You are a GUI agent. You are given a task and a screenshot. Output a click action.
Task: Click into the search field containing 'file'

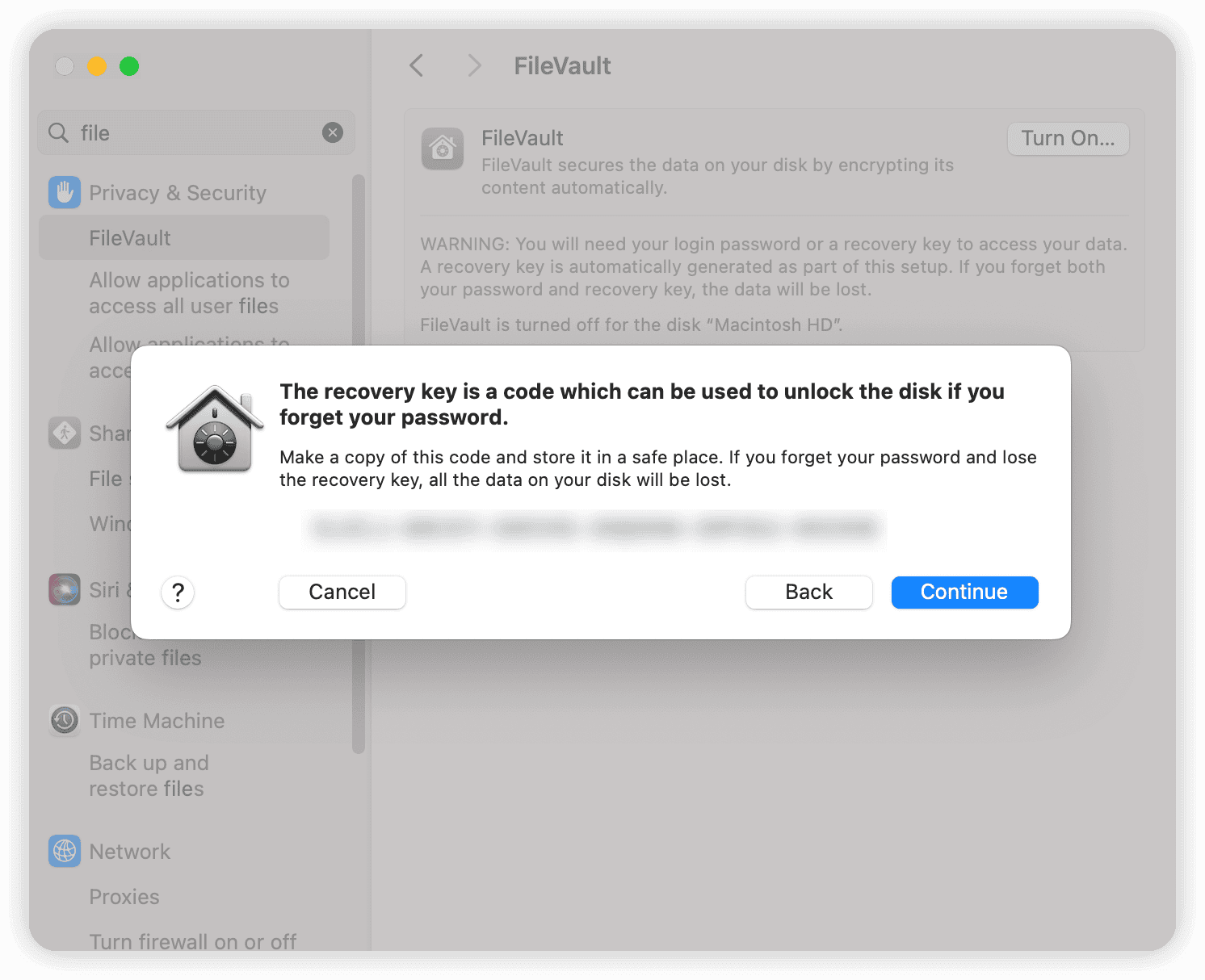pyautogui.click(x=196, y=132)
